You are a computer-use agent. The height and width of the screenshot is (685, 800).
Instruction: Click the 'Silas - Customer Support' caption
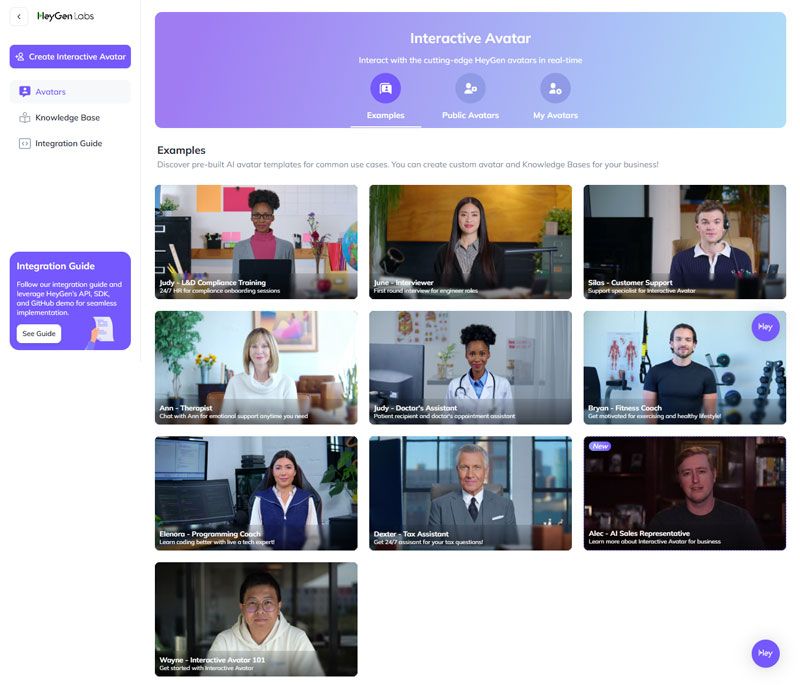630,283
